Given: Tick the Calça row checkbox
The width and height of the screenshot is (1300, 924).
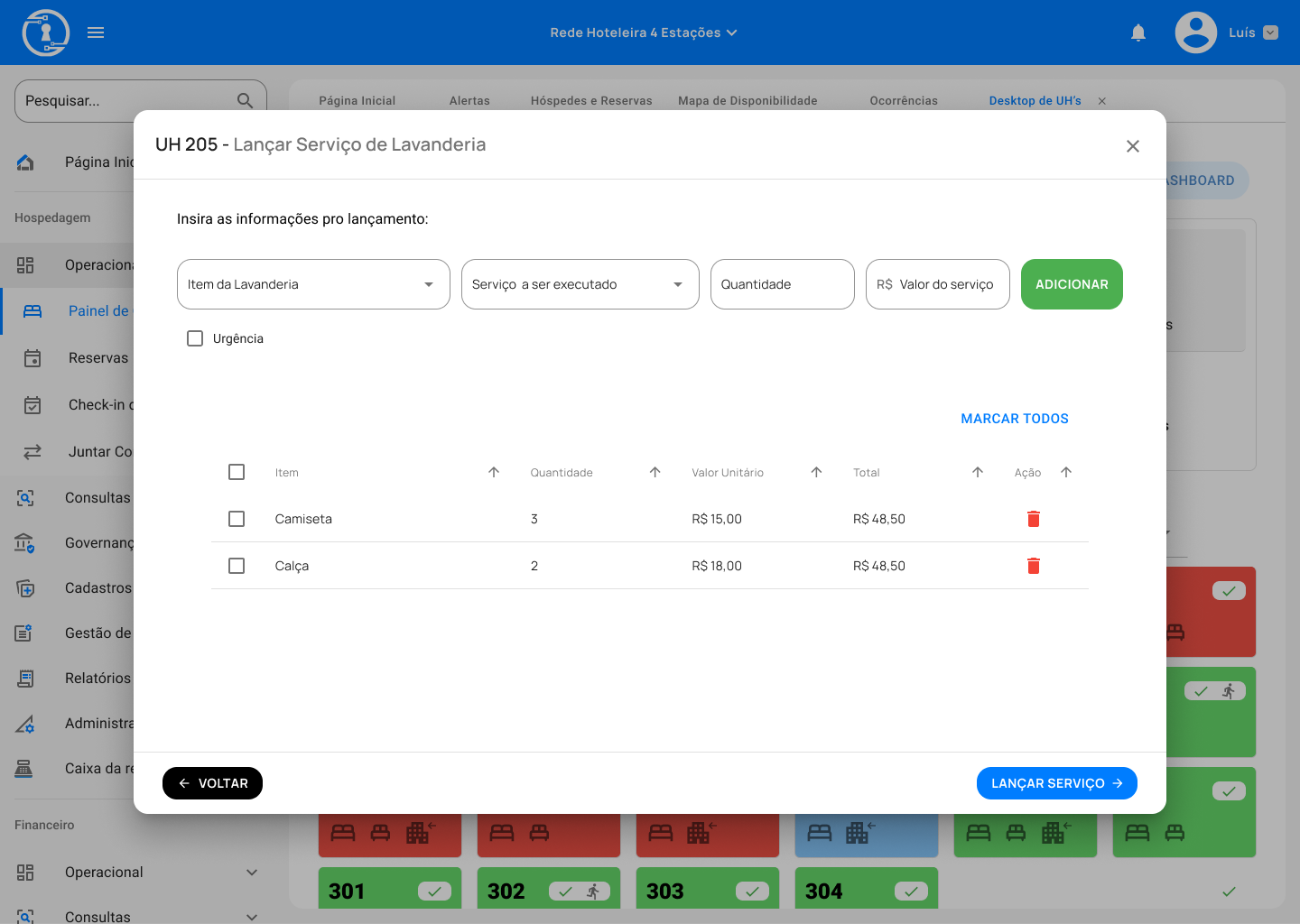Looking at the screenshot, I should [x=237, y=566].
